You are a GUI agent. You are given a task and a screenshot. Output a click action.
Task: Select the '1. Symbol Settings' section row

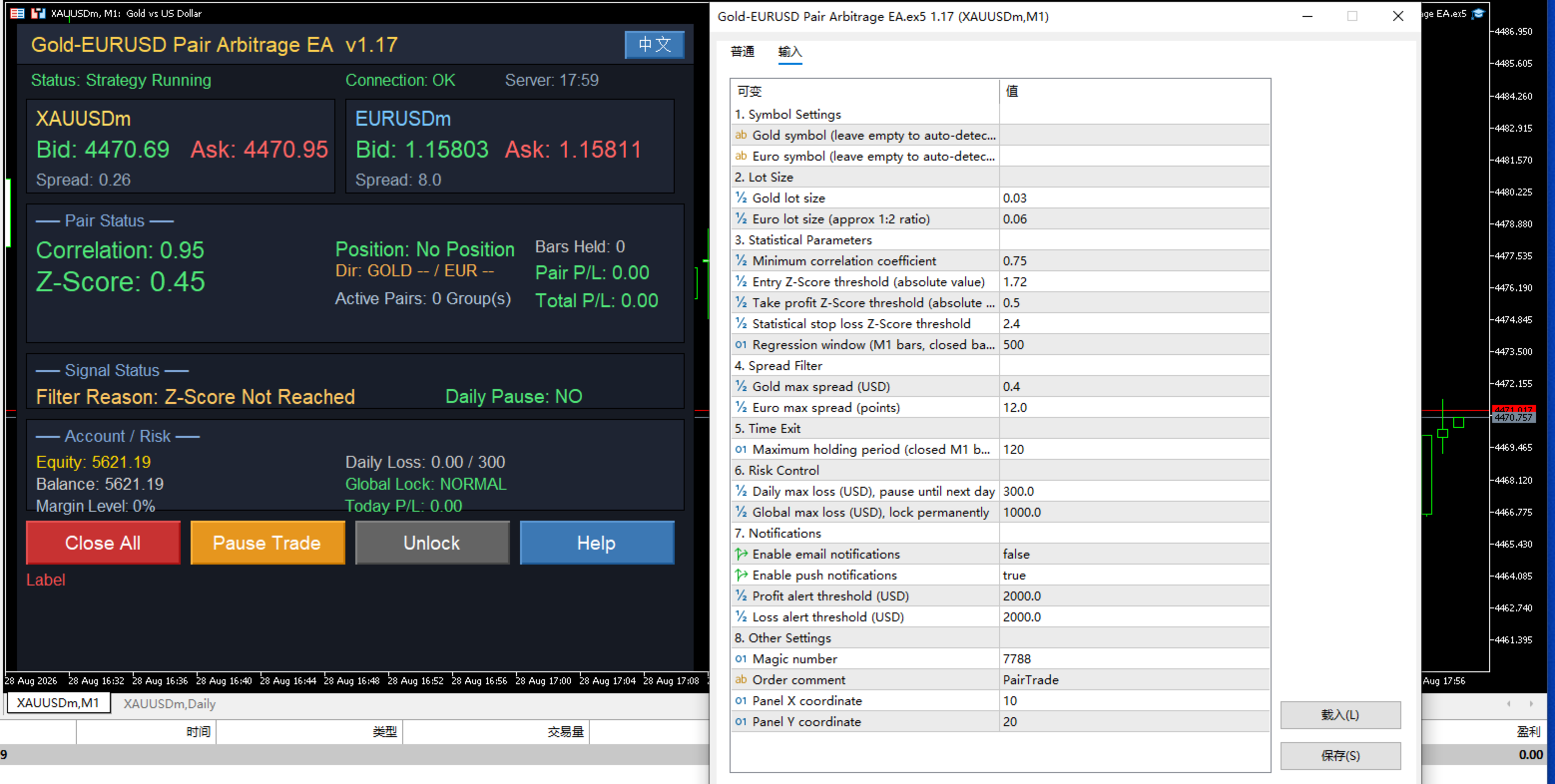click(x=1000, y=114)
